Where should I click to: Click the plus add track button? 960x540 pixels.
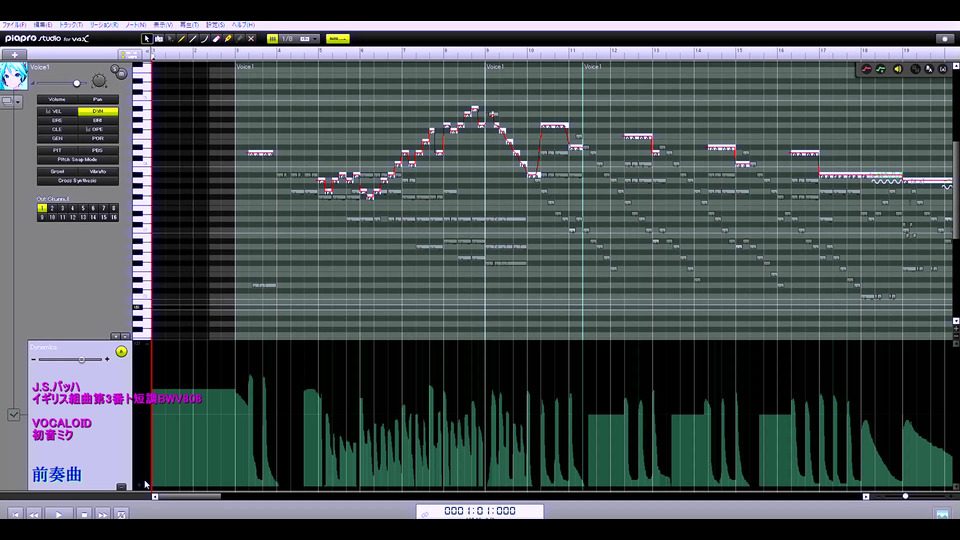click(x=14, y=54)
